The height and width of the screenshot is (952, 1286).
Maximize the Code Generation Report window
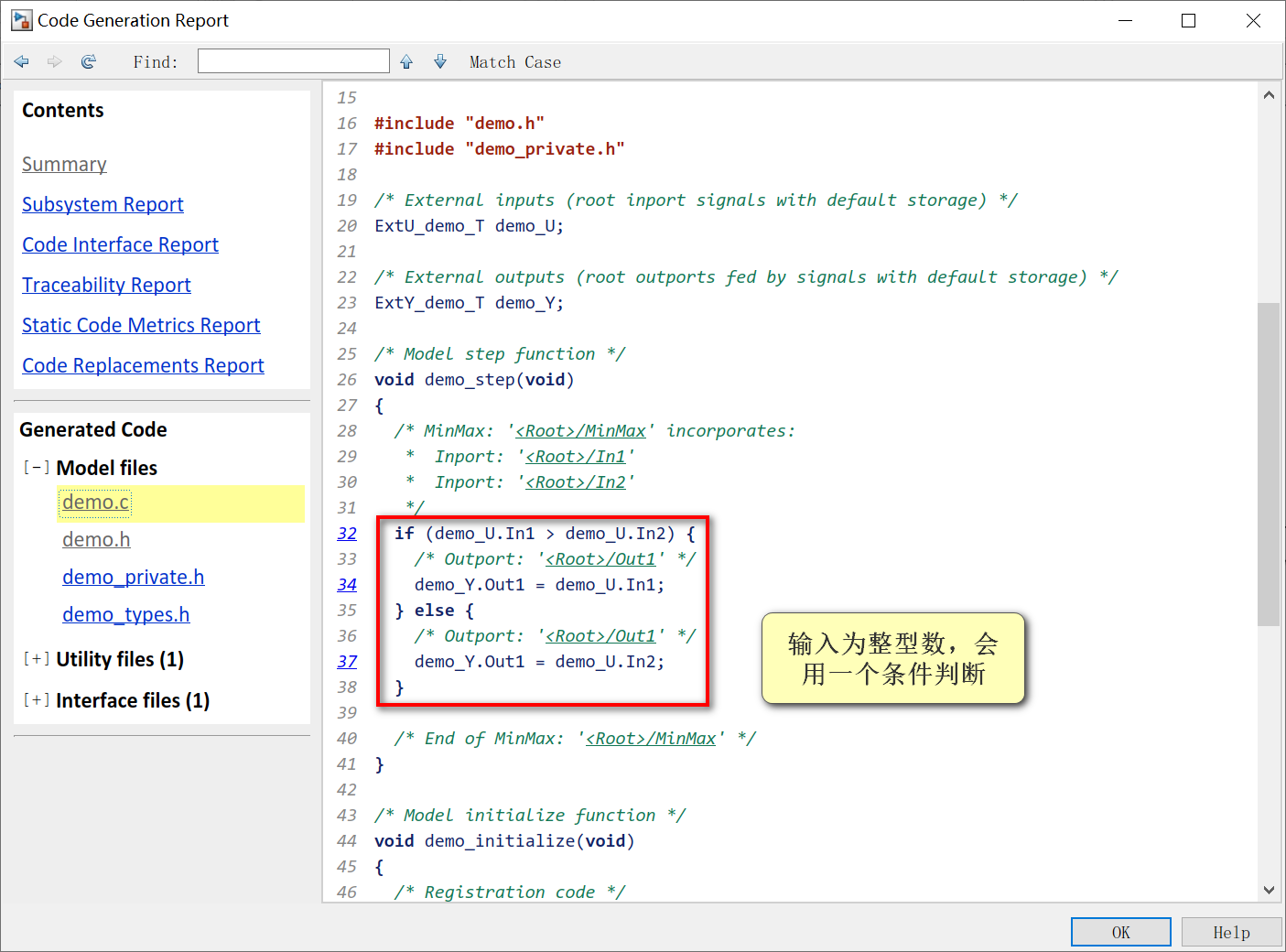click(1188, 20)
